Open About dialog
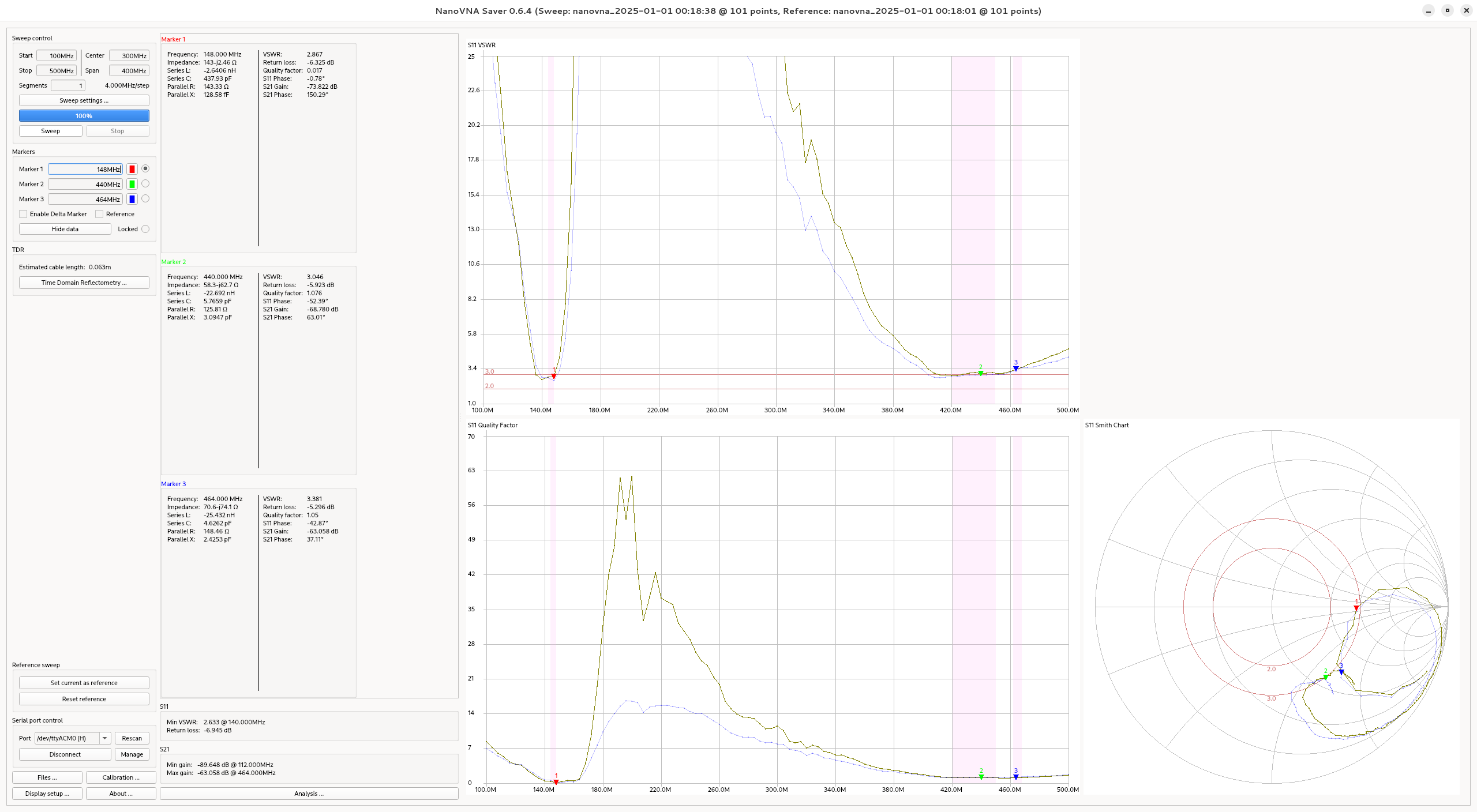The width and height of the screenshot is (1477, 812). point(121,794)
